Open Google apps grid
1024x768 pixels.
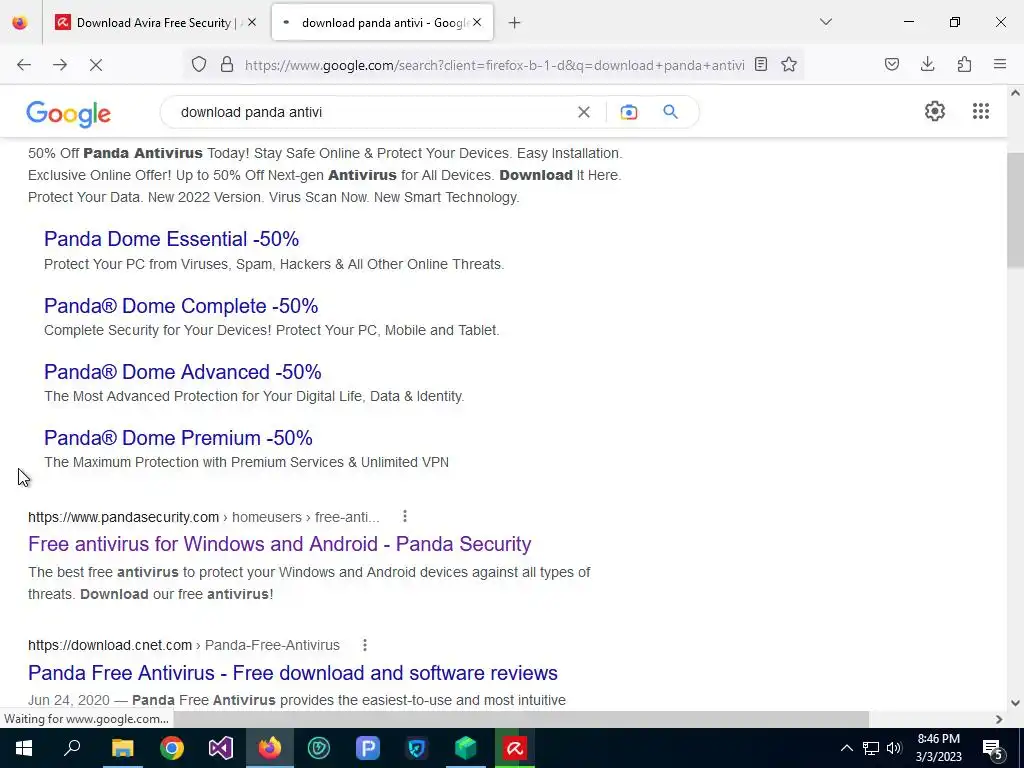(981, 111)
